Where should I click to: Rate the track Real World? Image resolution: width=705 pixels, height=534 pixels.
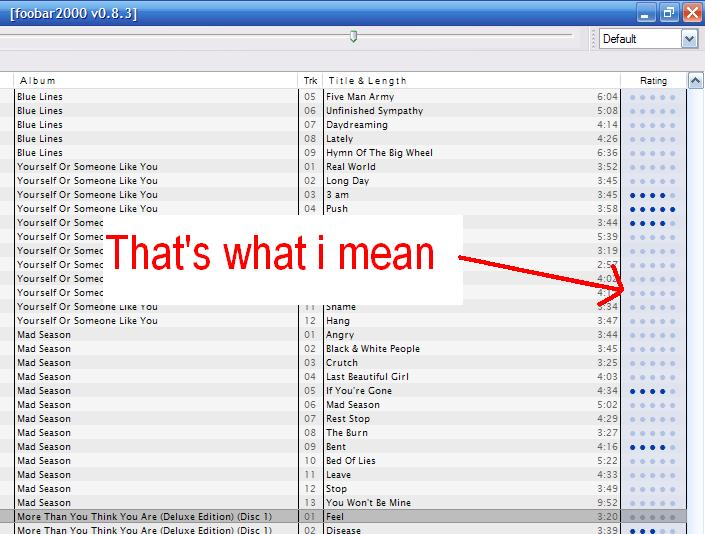point(653,167)
